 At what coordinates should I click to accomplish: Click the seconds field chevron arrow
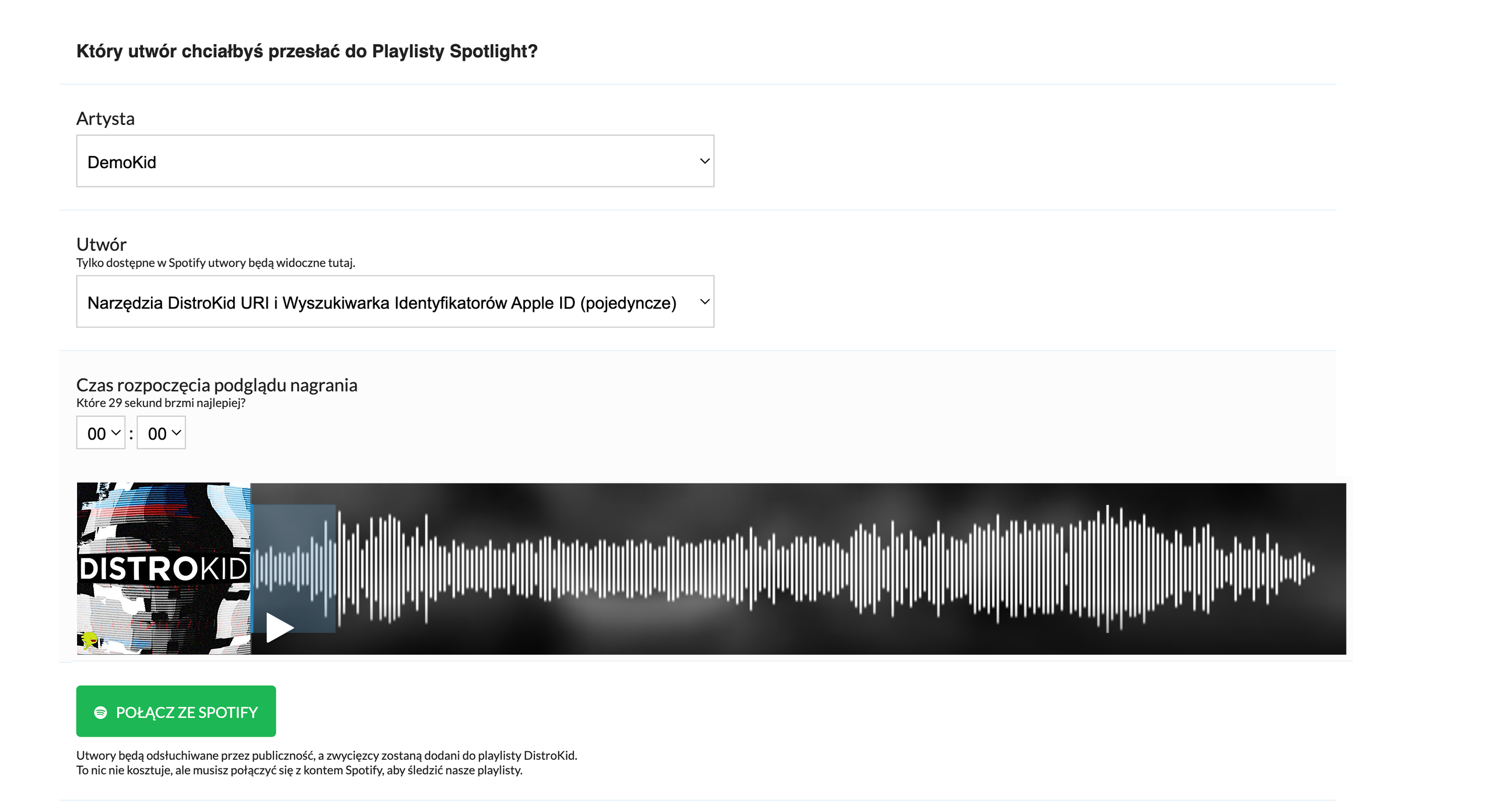(177, 432)
